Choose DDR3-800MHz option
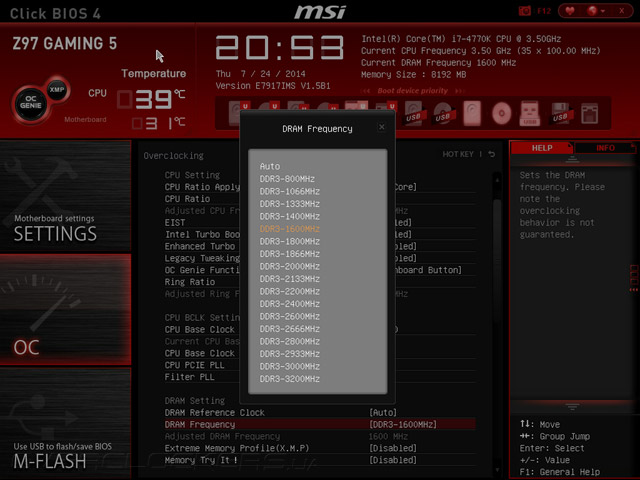Image resolution: width=640 pixels, height=480 pixels. (x=287, y=179)
